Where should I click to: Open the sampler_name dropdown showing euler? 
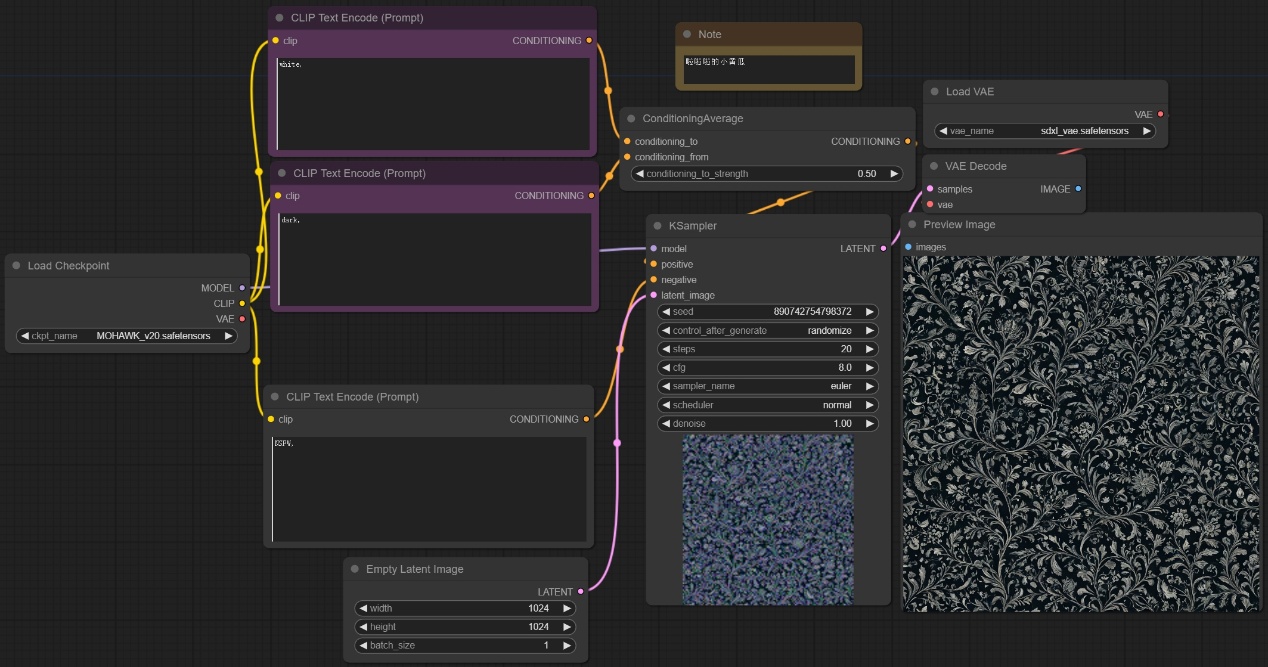tap(767, 386)
